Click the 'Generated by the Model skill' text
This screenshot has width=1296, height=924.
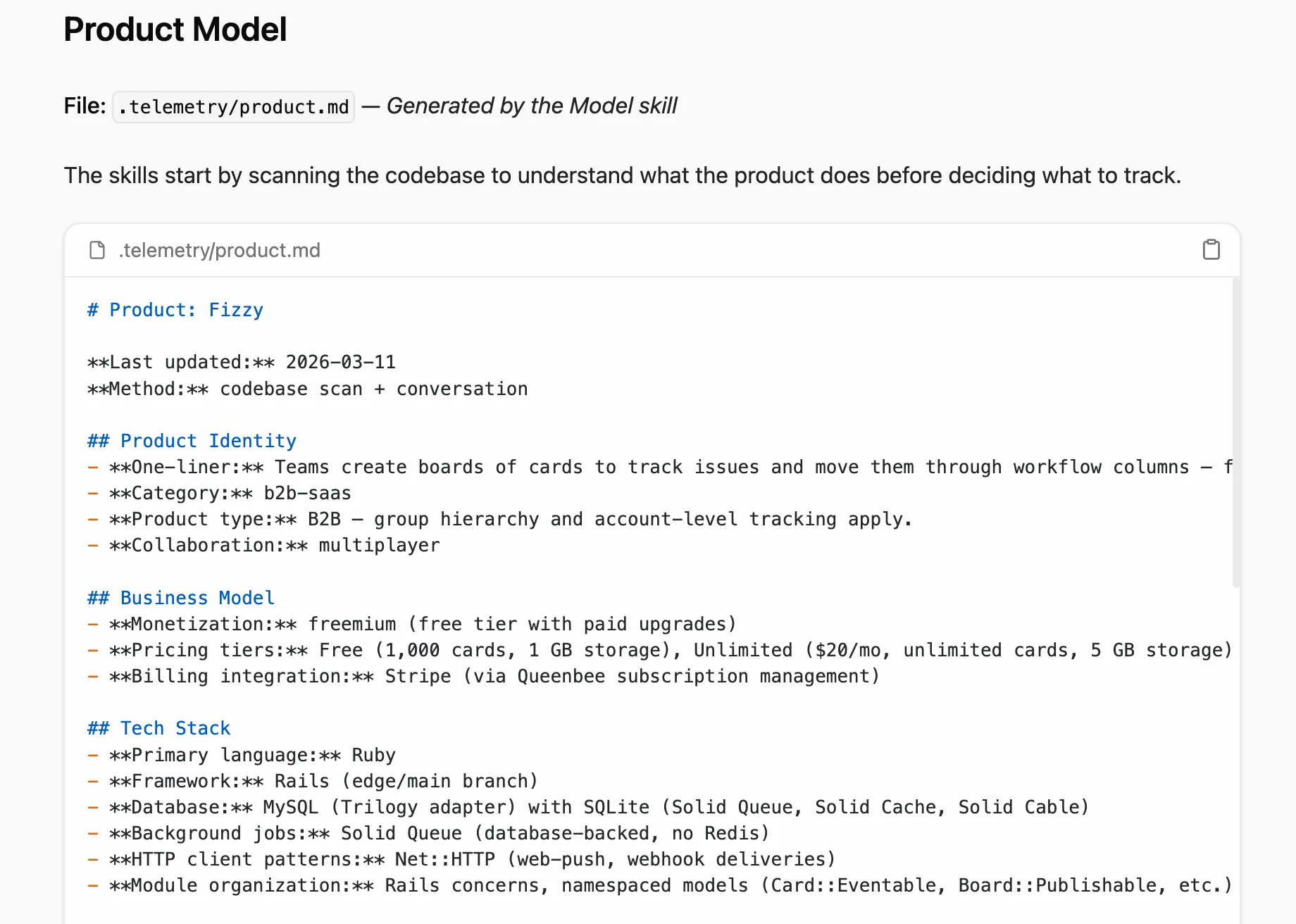(532, 106)
